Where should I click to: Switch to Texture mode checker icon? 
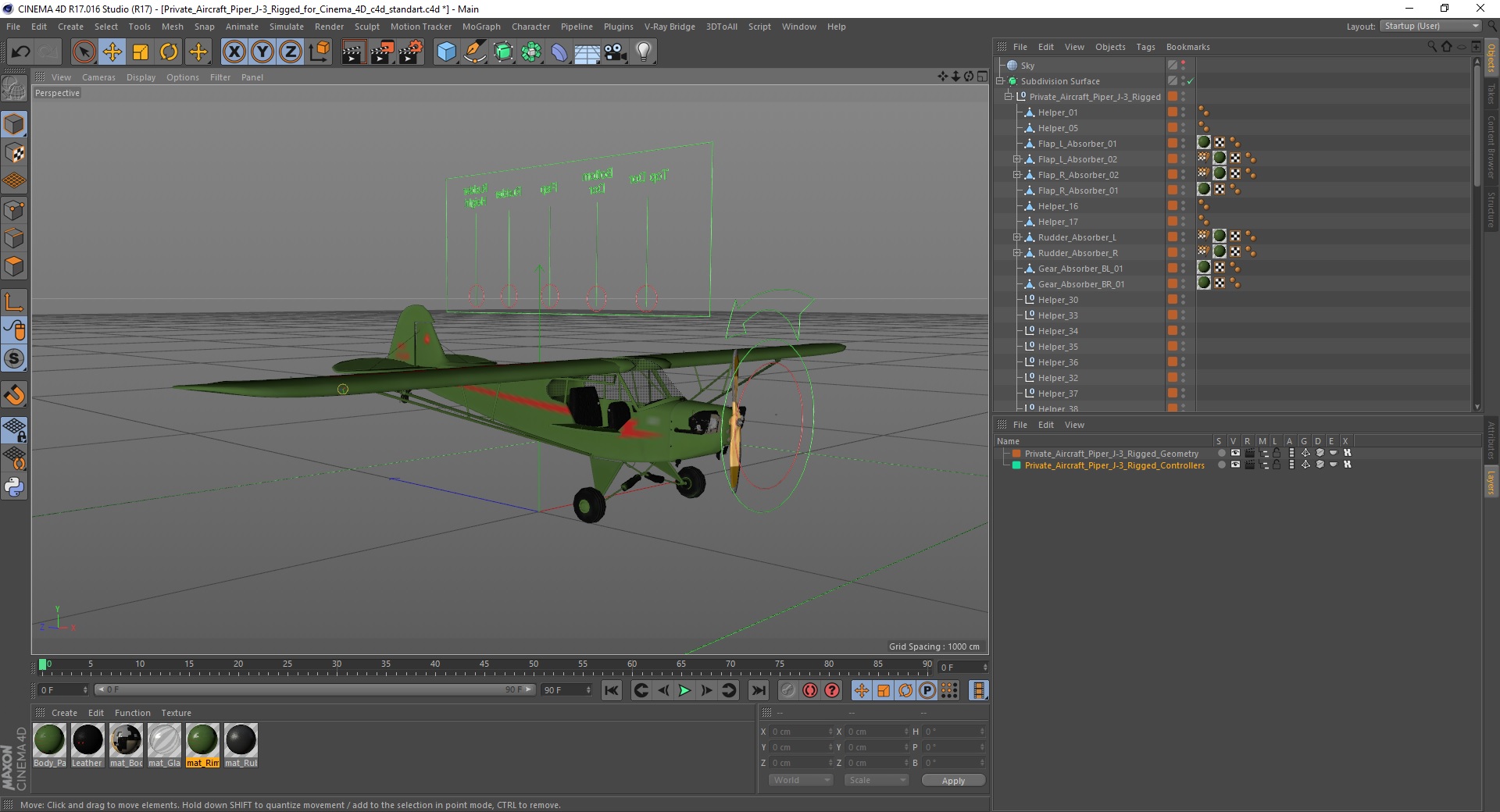tap(14, 152)
